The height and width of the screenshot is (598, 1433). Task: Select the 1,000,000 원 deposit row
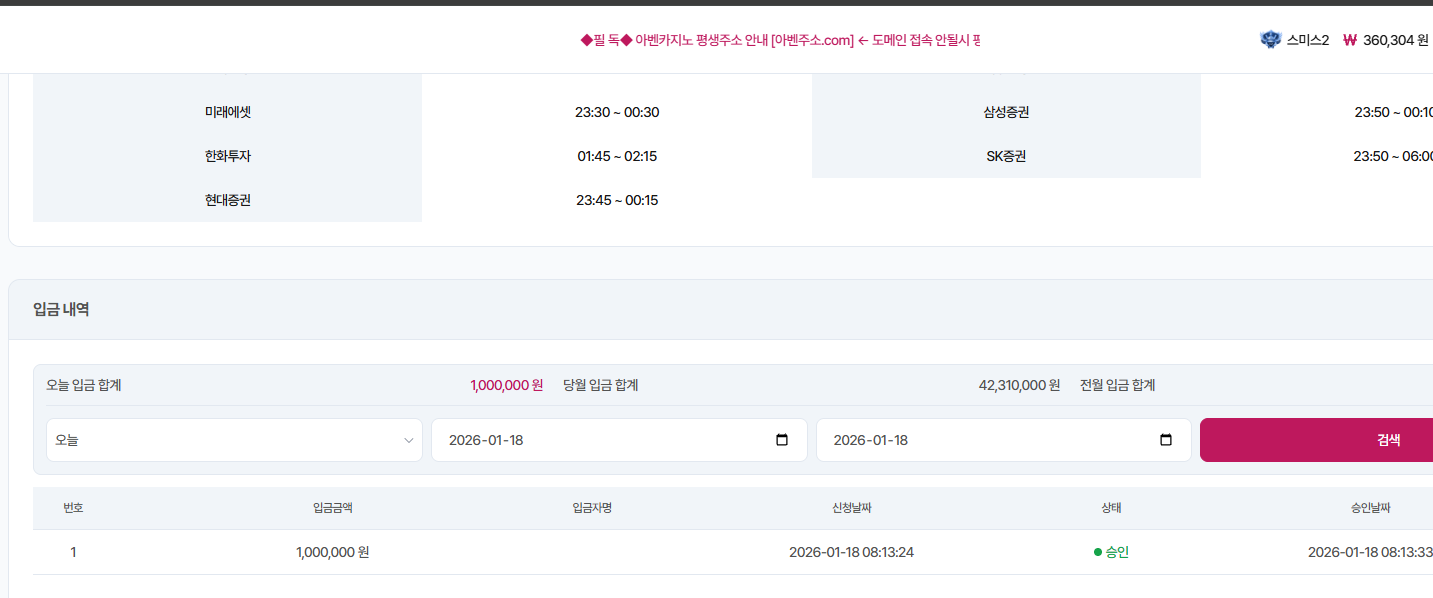[x=333, y=552]
